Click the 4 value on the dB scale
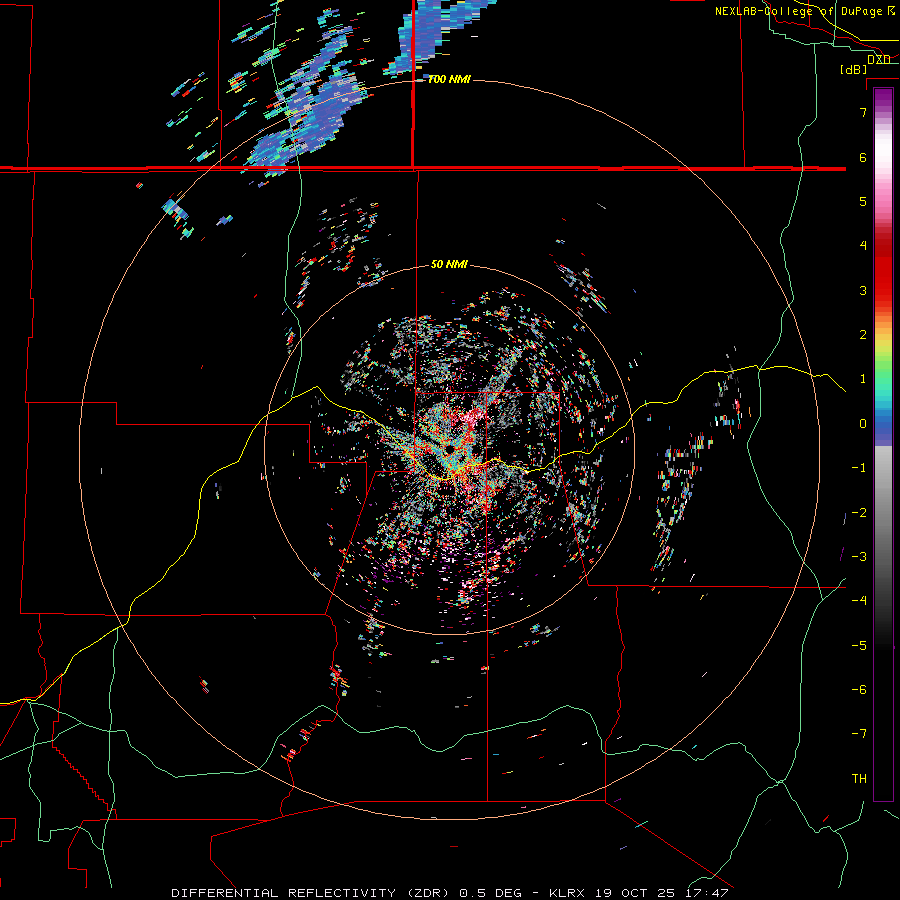The width and height of the screenshot is (900, 900). [x=863, y=246]
